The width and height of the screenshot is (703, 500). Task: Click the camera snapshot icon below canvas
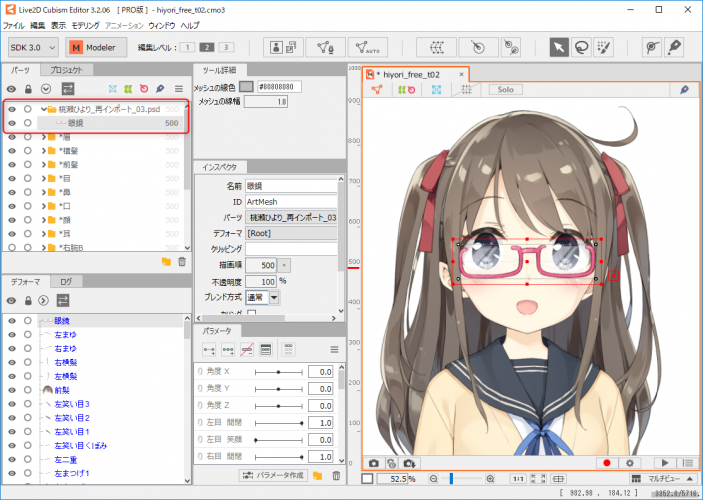tap(373, 463)
